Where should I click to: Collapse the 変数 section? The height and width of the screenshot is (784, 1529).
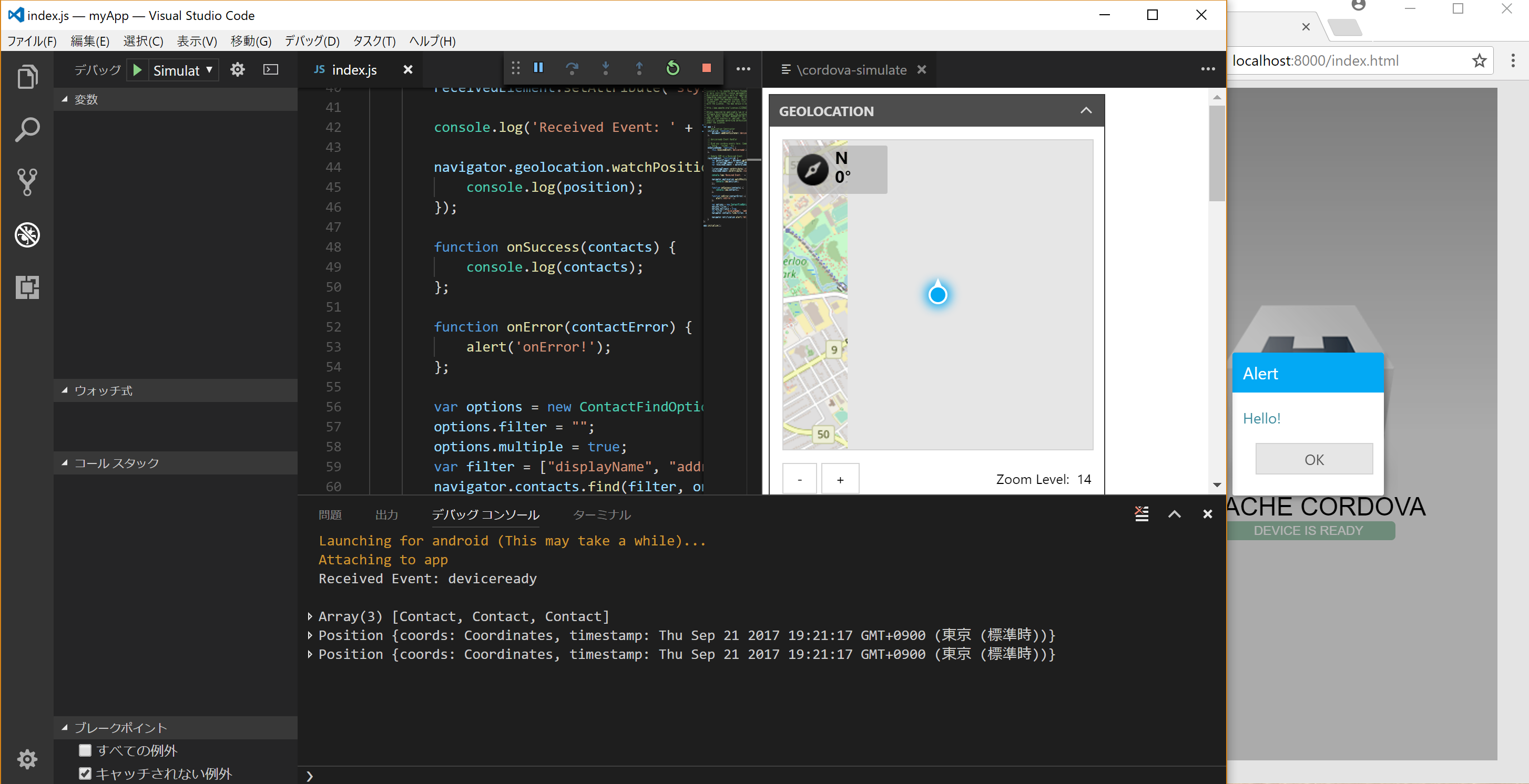(64, 99)
